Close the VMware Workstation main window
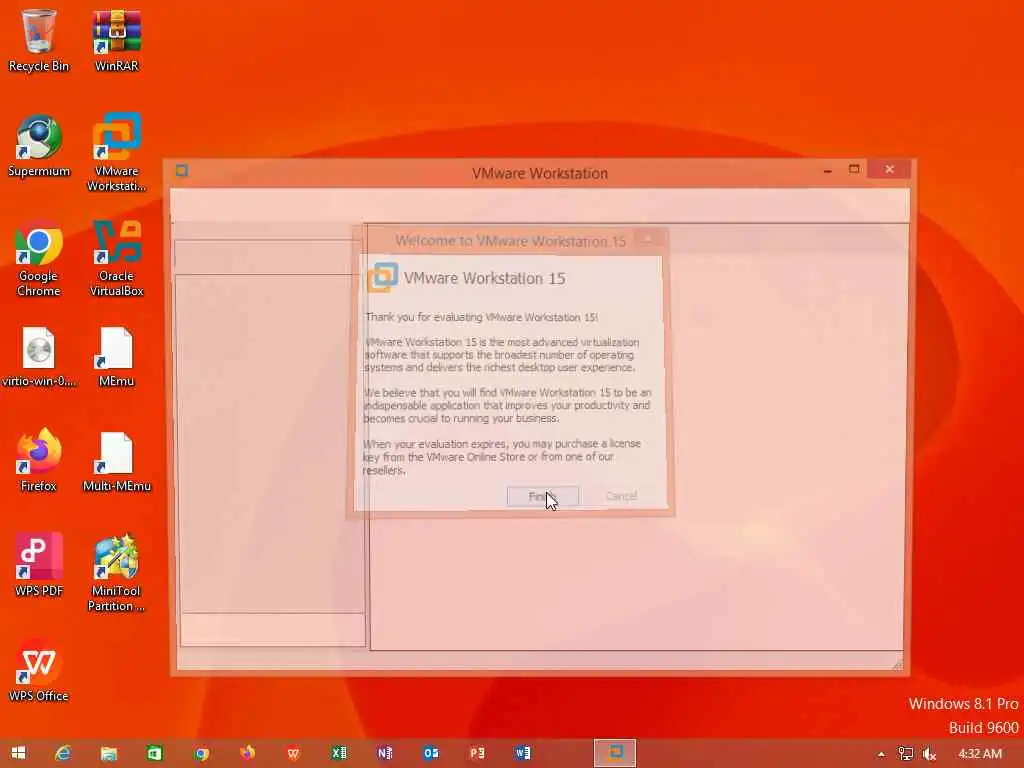The image size is (1024, 768). 889,170
